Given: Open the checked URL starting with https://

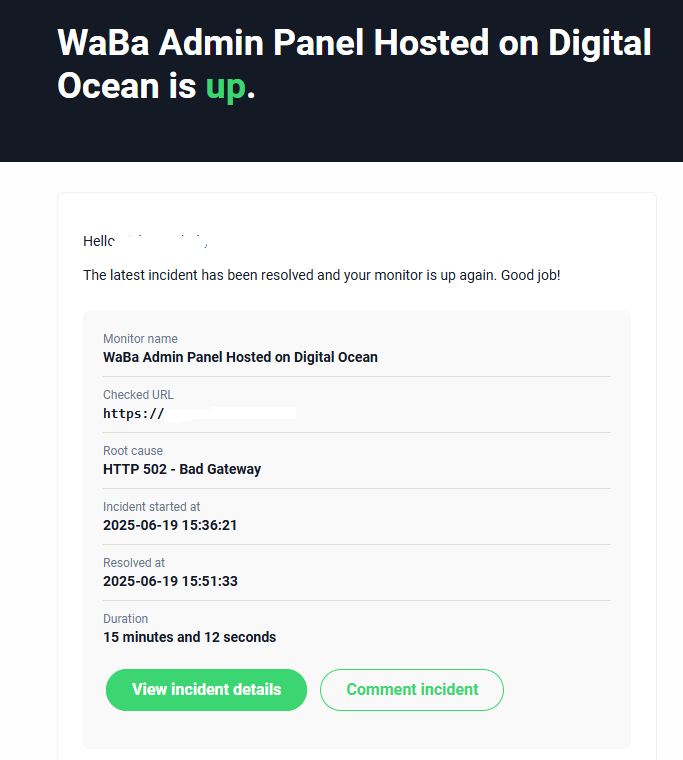Looking at the screenshot, I should pyautogui.click(x=199, y=413).
